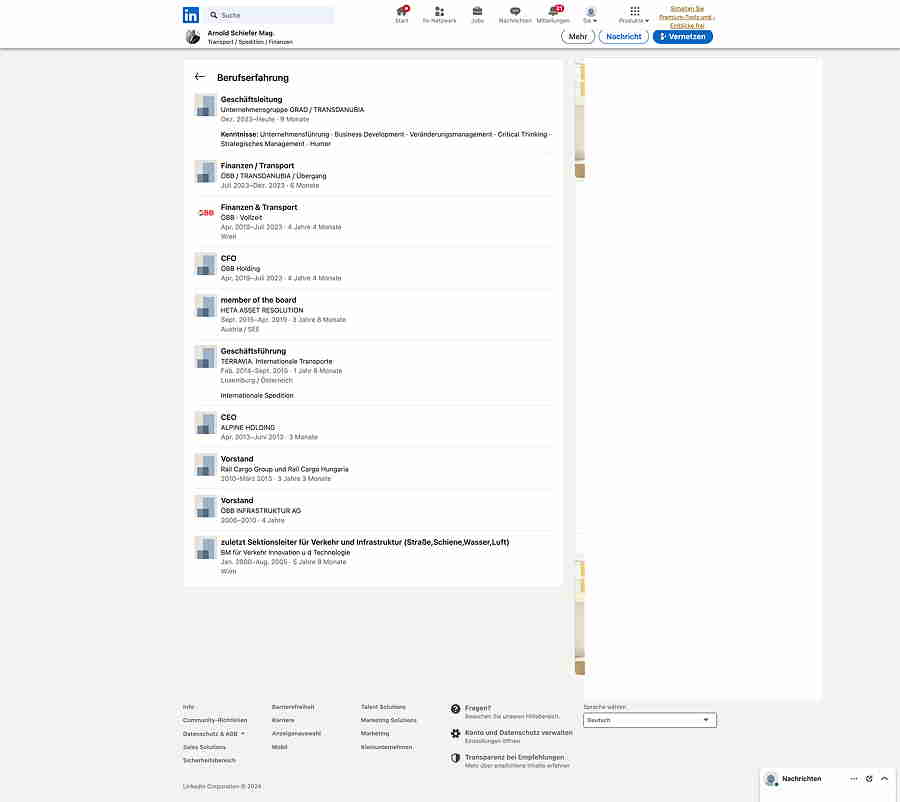The width and height of the screenshot is (900, 802).
Task: Select 'ALPINE HOLDING' company text
Action: [x=248, y=428]
